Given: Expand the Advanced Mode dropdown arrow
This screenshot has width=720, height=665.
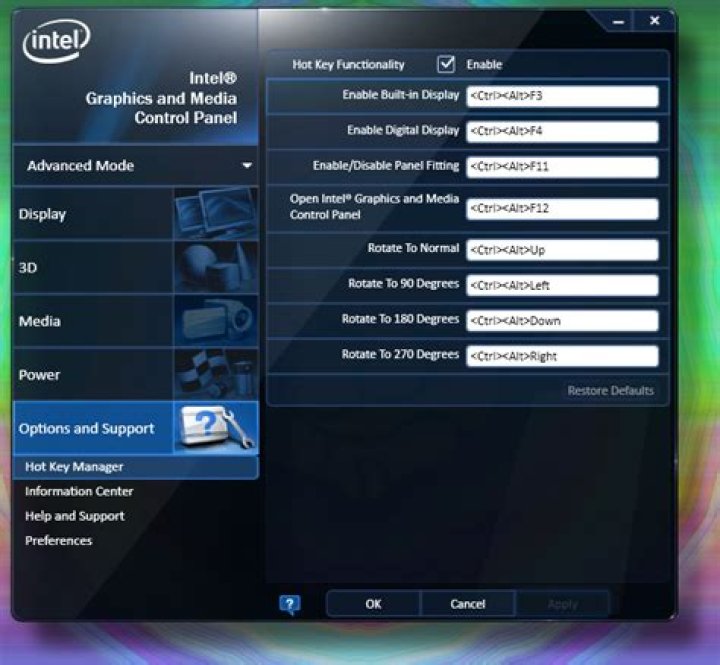Looking at the screenshot, I should [247, 165].
